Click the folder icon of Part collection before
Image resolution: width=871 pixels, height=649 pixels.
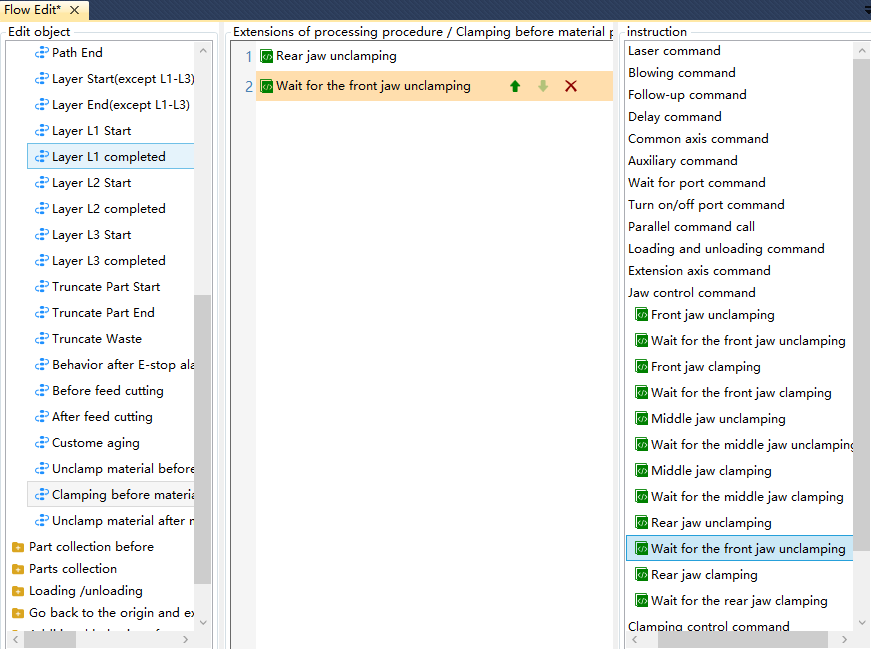pyautogui.click(x=18, y=547)
